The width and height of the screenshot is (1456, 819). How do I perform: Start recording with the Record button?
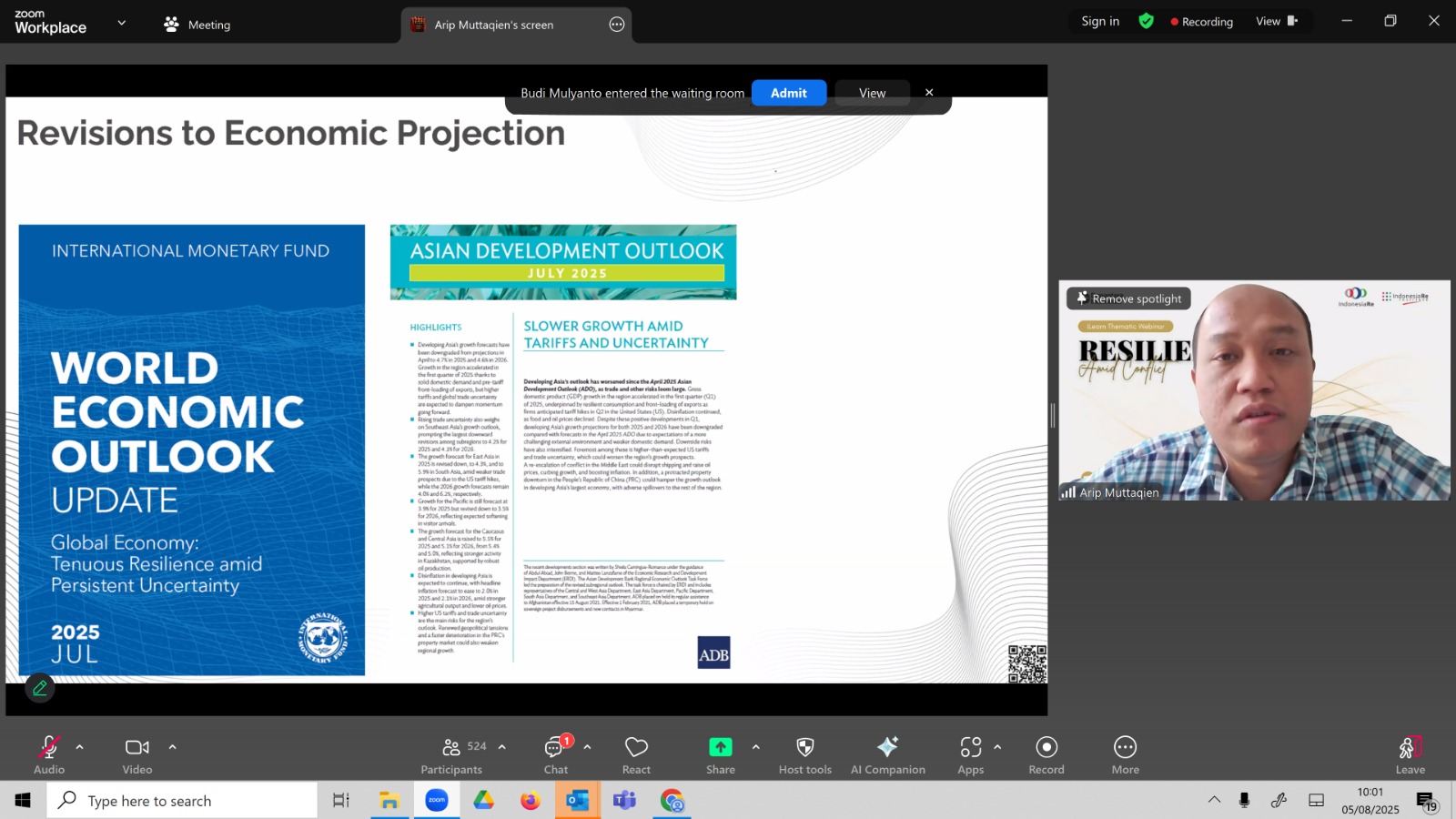point(1046,755)
